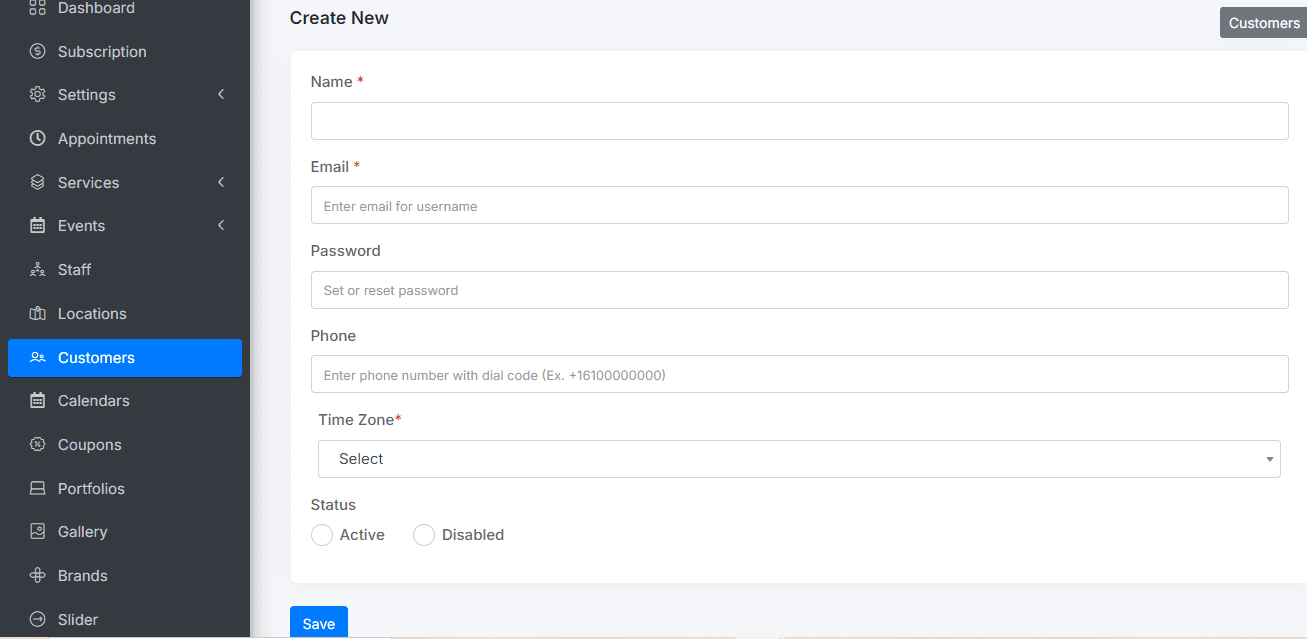Expand the Events submenu chevron

[x=221, y=225]
